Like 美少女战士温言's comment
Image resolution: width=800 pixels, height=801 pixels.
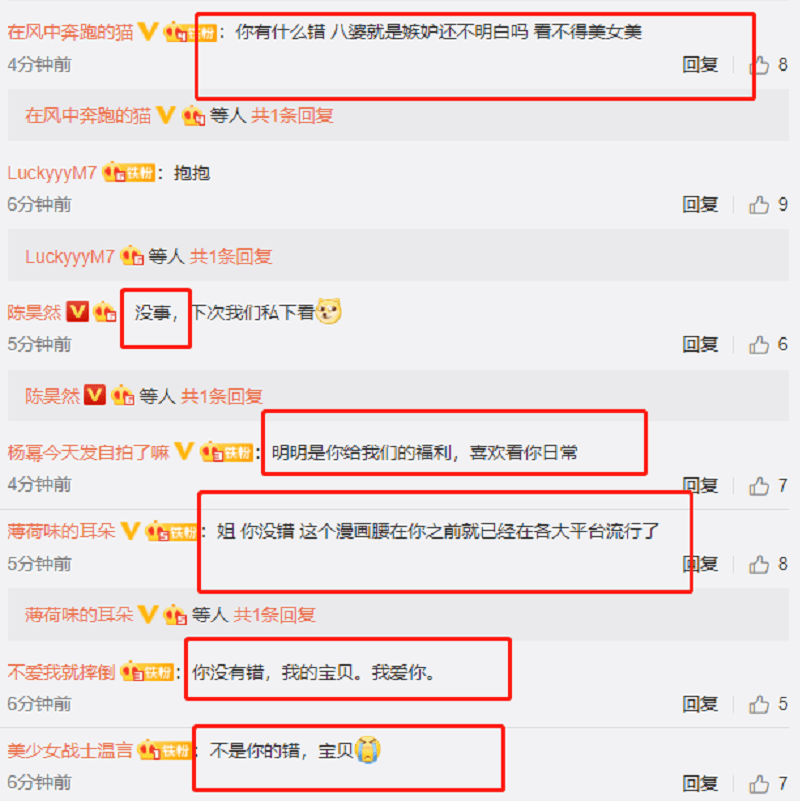(759, 783)
